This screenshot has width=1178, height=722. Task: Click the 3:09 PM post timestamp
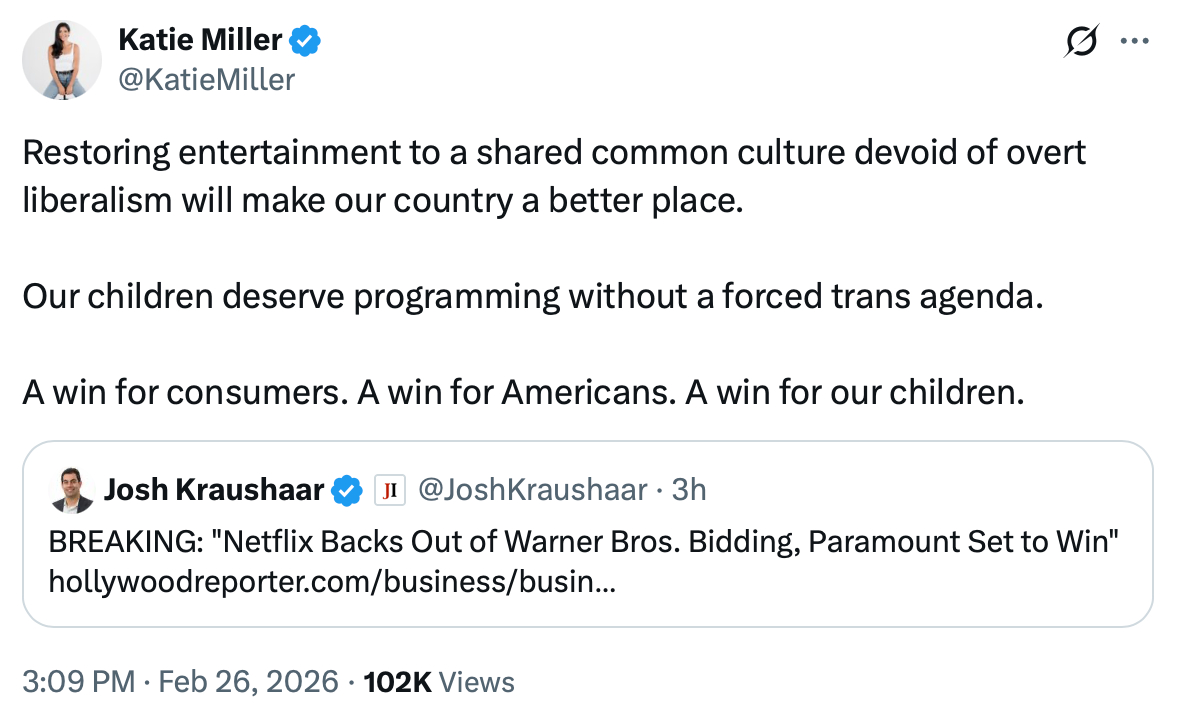click(78, 682)
